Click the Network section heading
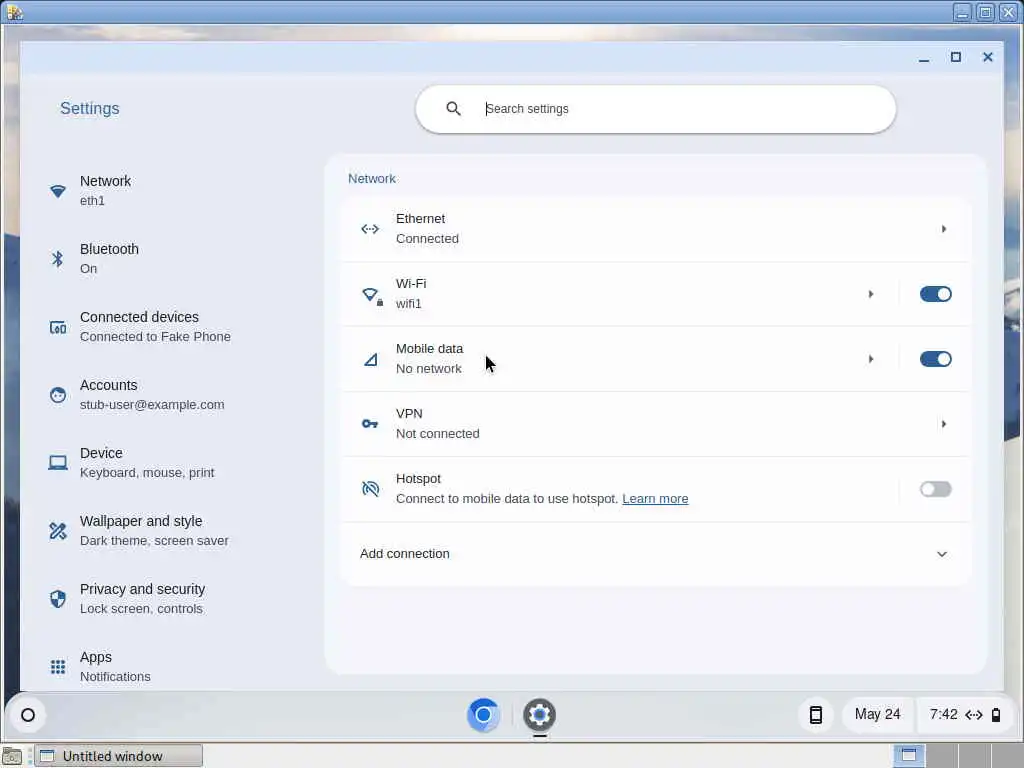1024x768 pixels. [372, 179]
